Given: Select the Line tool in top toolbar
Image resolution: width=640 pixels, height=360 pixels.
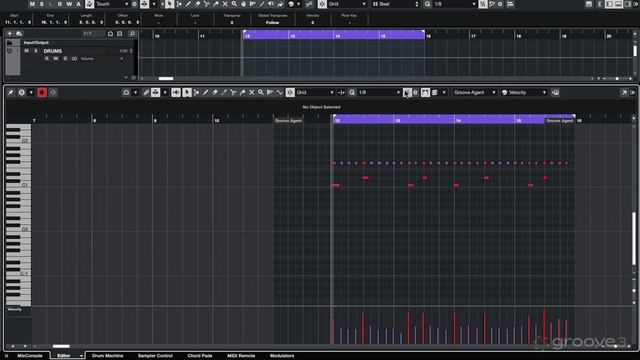Looking at the screenshot, I should click(262, 4).
